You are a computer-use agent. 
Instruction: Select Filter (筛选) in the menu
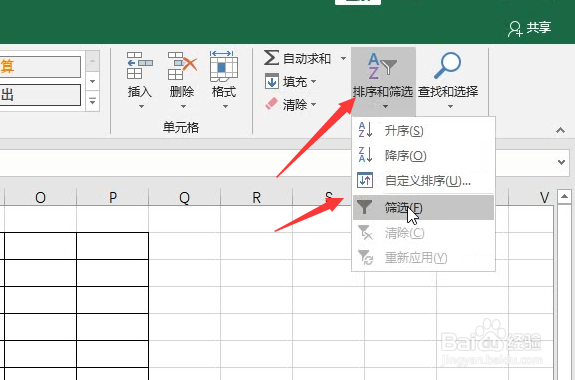pyautogui.click(x=423, y=208)
